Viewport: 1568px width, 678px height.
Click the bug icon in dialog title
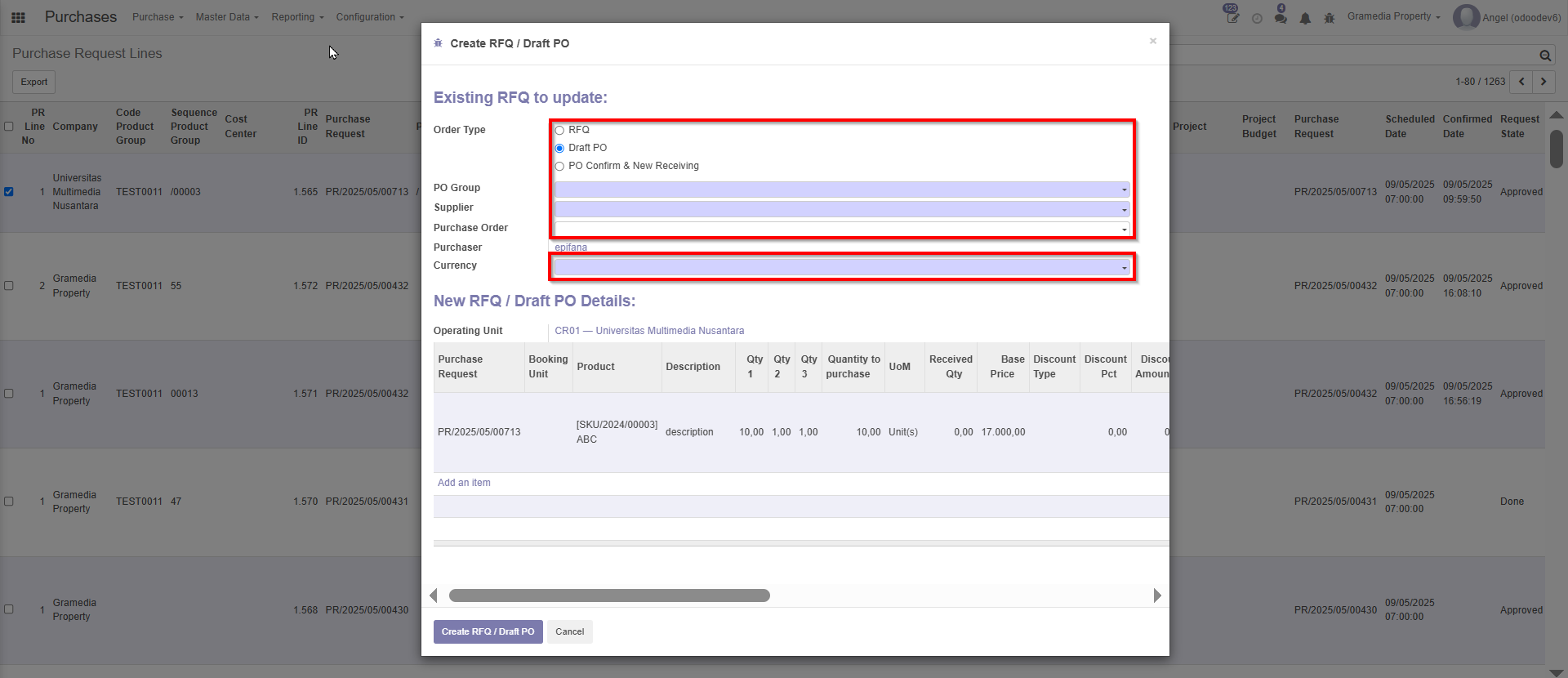439,43
